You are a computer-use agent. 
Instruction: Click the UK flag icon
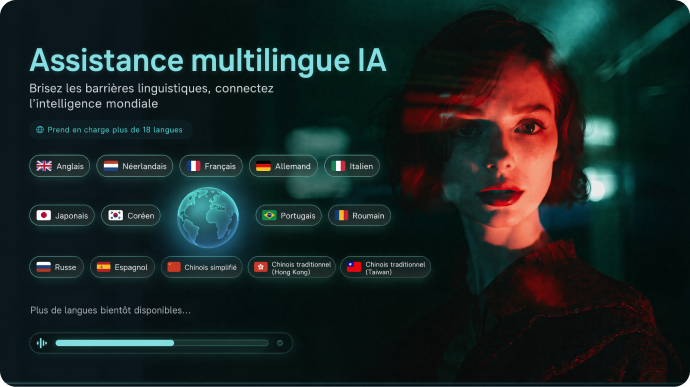[x=44, y=166]
